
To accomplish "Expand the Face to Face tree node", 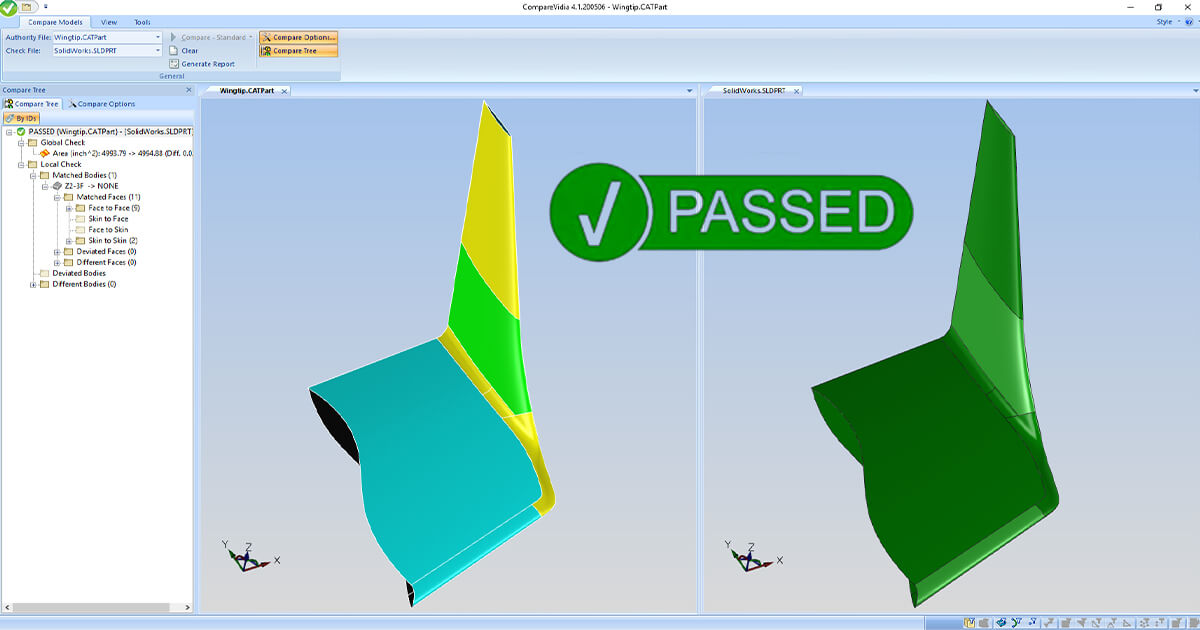I will [x=69, y=208].
